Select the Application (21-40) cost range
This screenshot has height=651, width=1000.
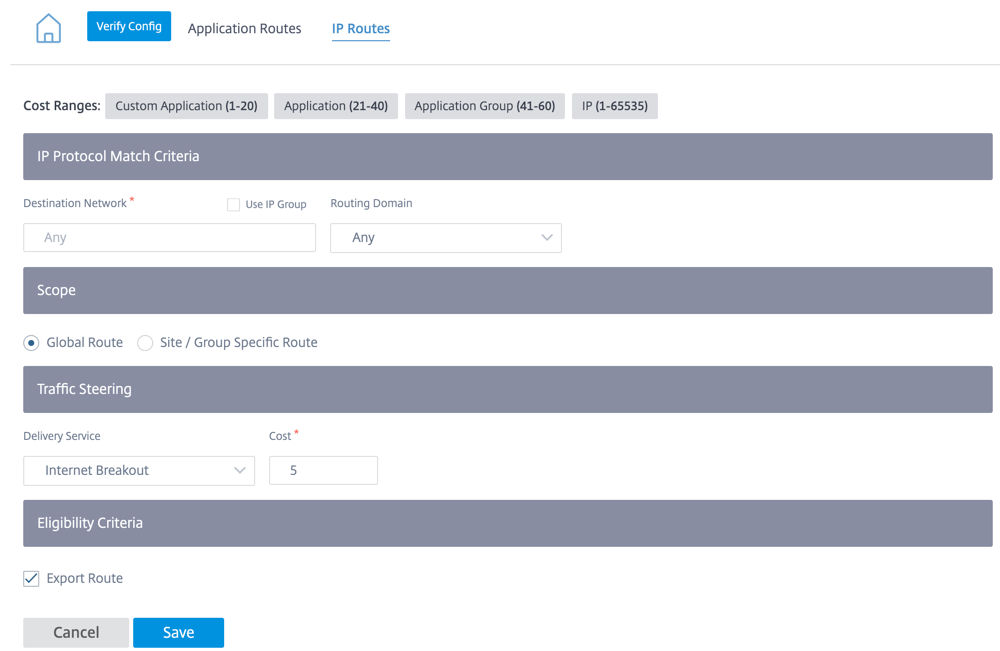[336, 106]
